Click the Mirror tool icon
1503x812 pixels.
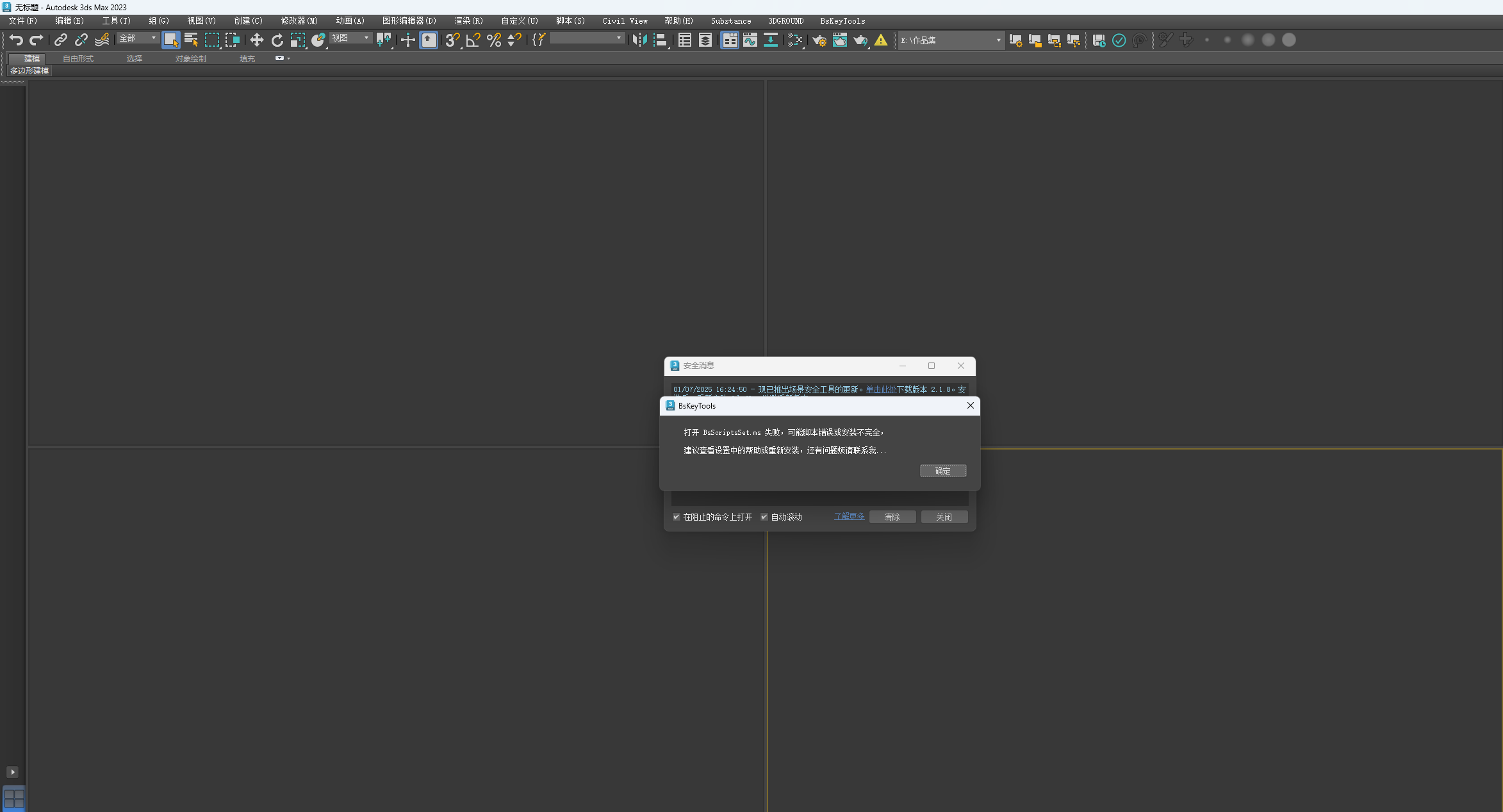coord(639,40)
